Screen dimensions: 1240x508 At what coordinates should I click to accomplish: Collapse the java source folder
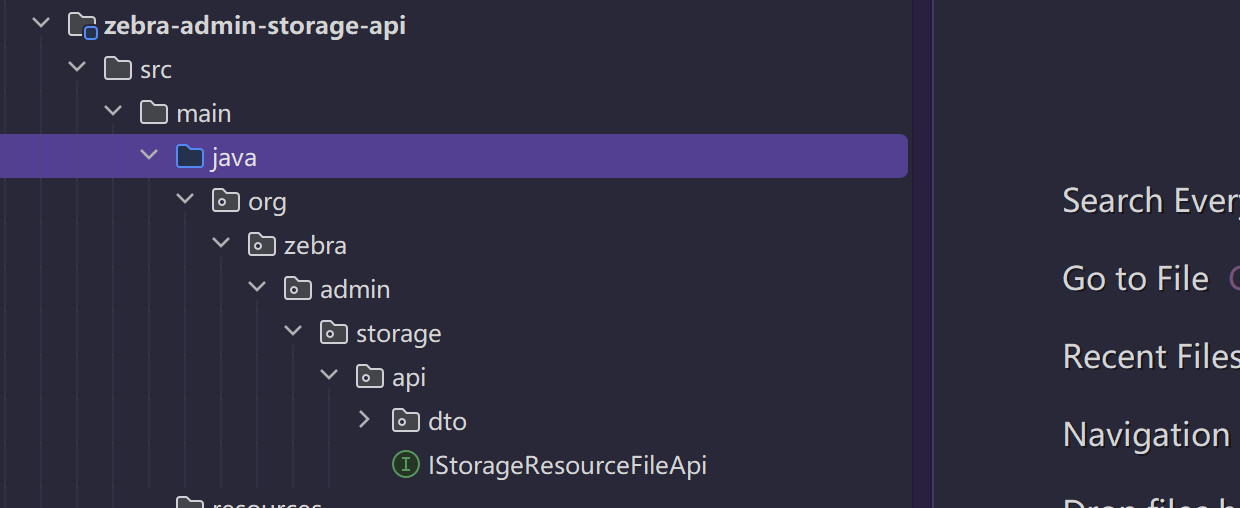click(x=149, y=157)
